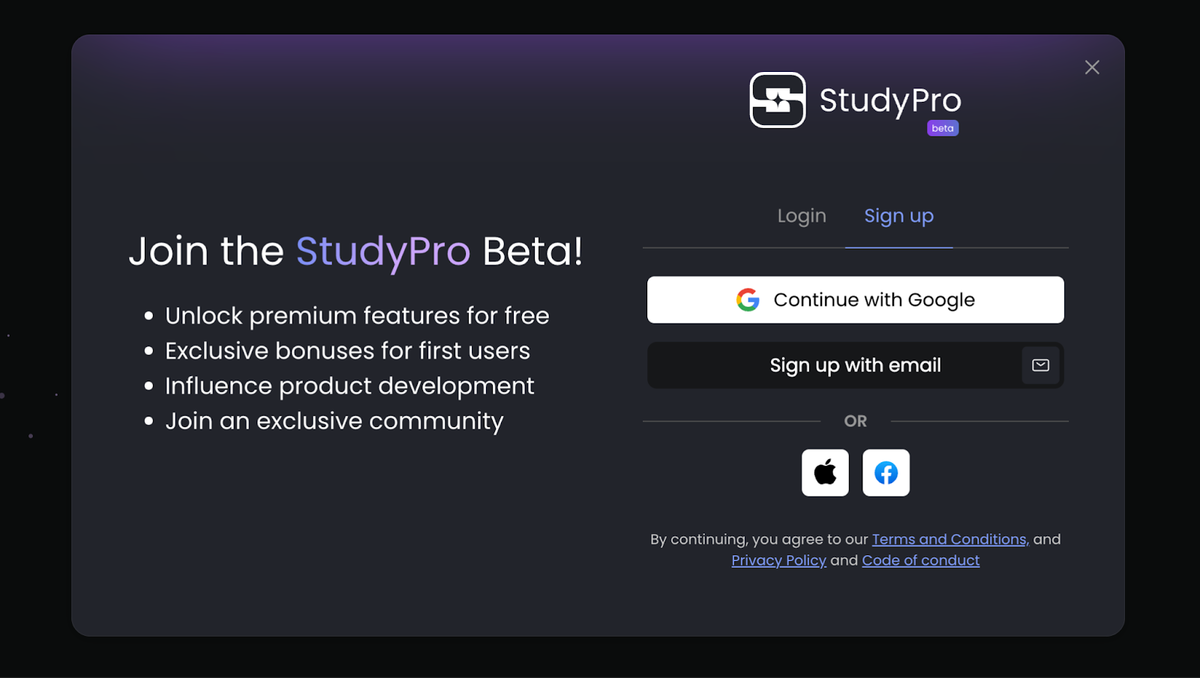
Task: Click the envelope icon on the email button
Action: click(1040, 365)
